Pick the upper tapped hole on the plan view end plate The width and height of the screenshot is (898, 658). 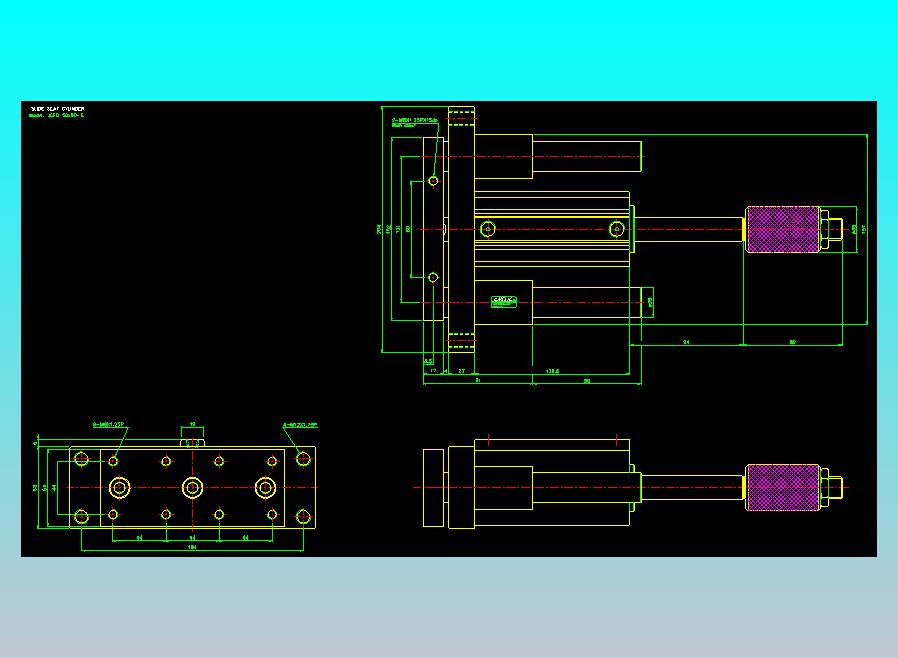tap(433, 181)
